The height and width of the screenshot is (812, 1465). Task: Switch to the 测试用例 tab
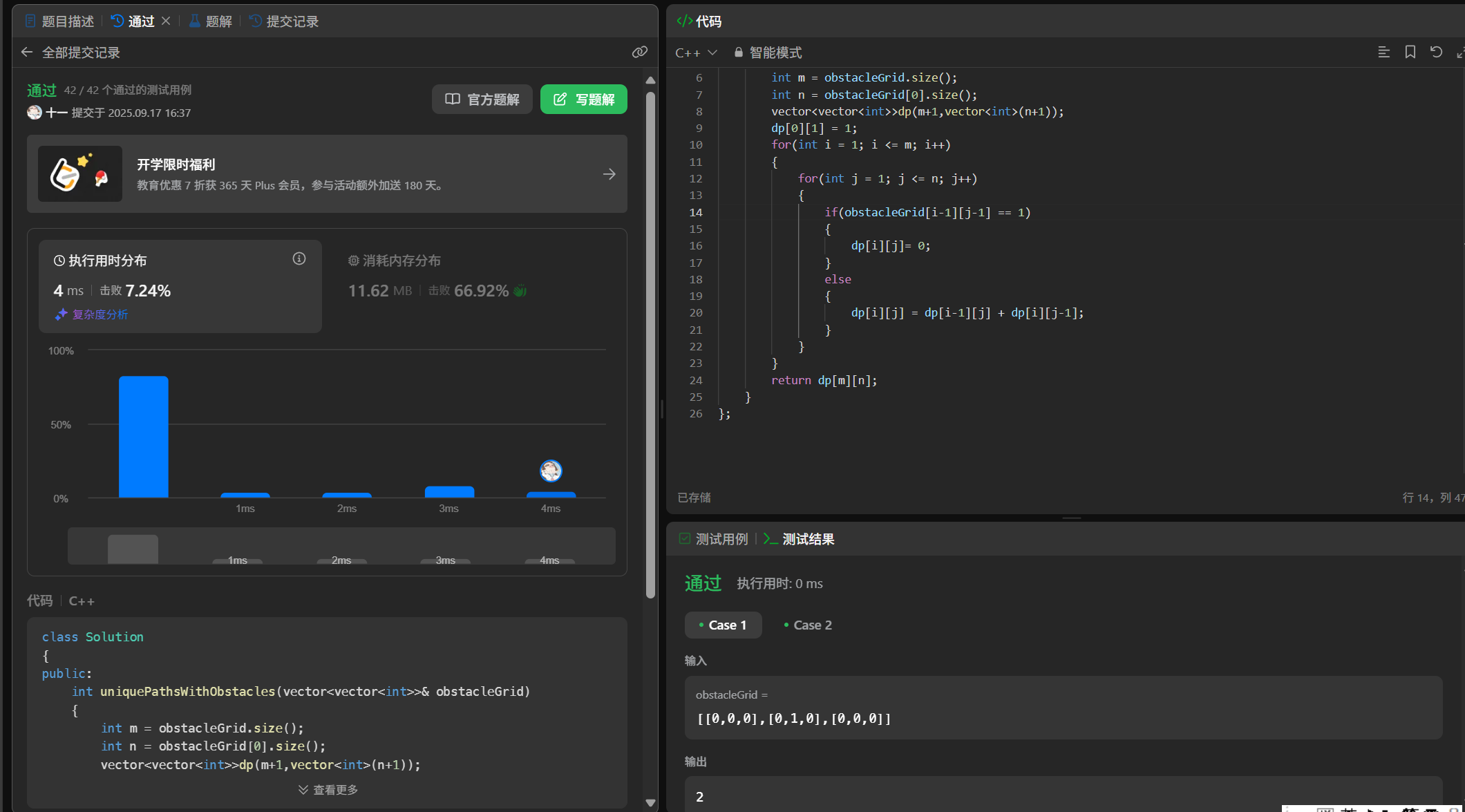(x=714, y=539)
